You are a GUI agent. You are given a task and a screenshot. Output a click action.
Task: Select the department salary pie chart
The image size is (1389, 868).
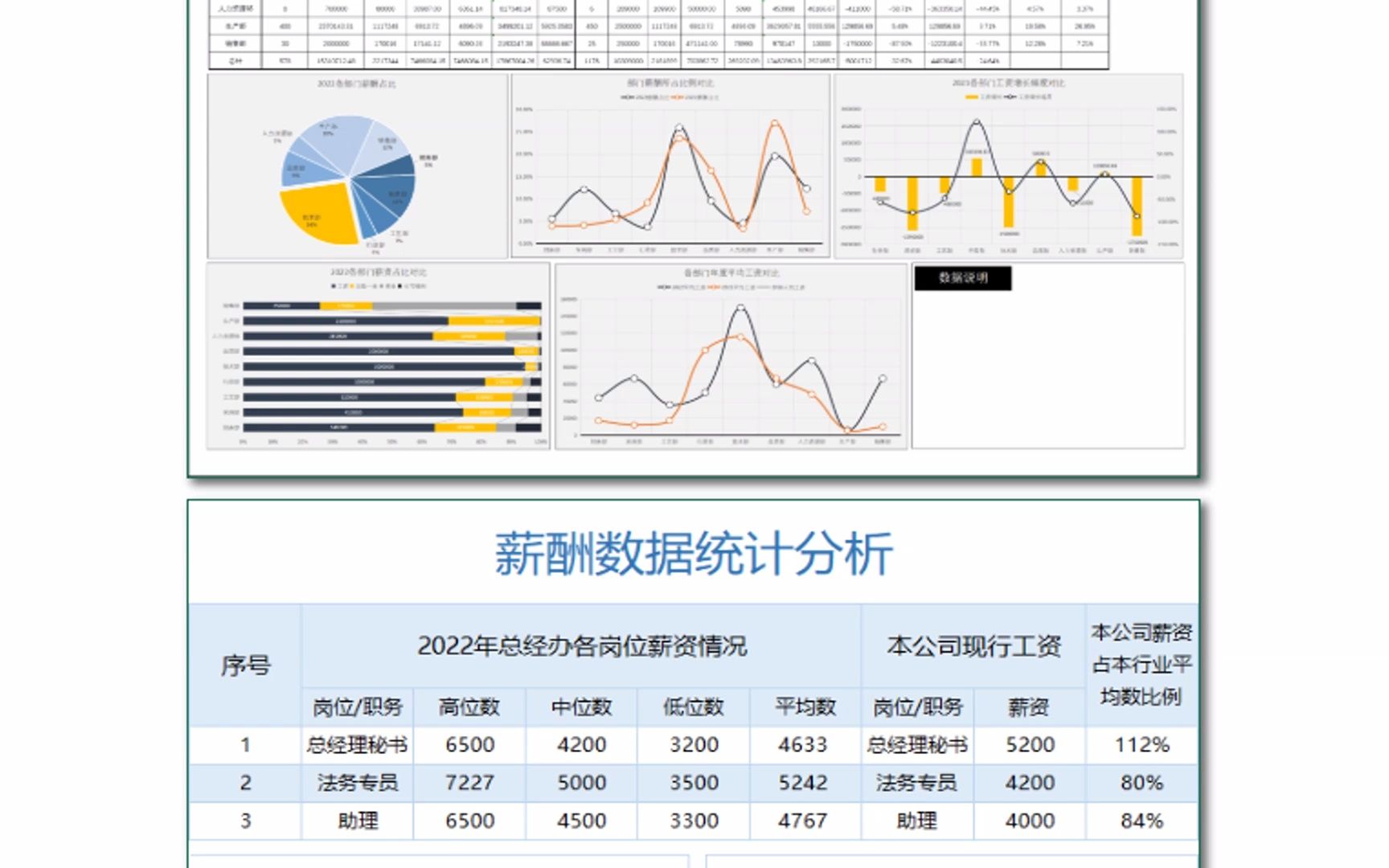click(x=358, y=166)
